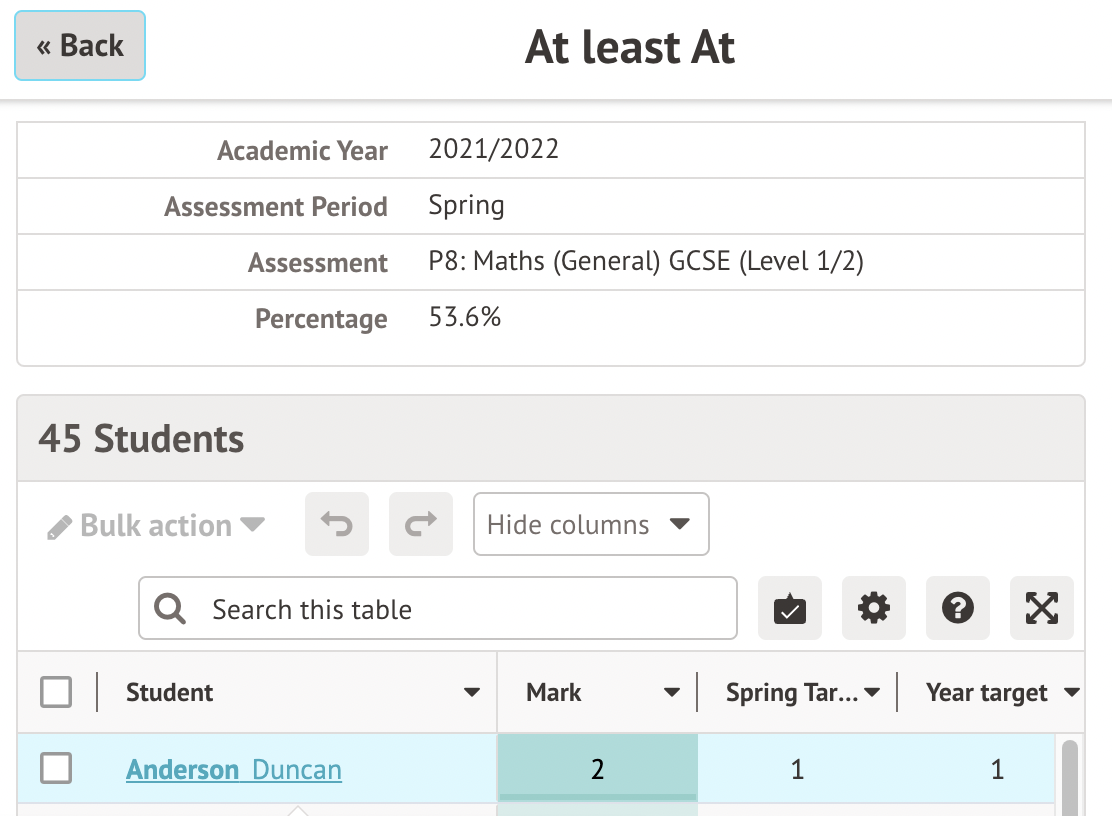
Task: Open the Year target column dropdown arrow
Action: click(x=1072, y=693)
